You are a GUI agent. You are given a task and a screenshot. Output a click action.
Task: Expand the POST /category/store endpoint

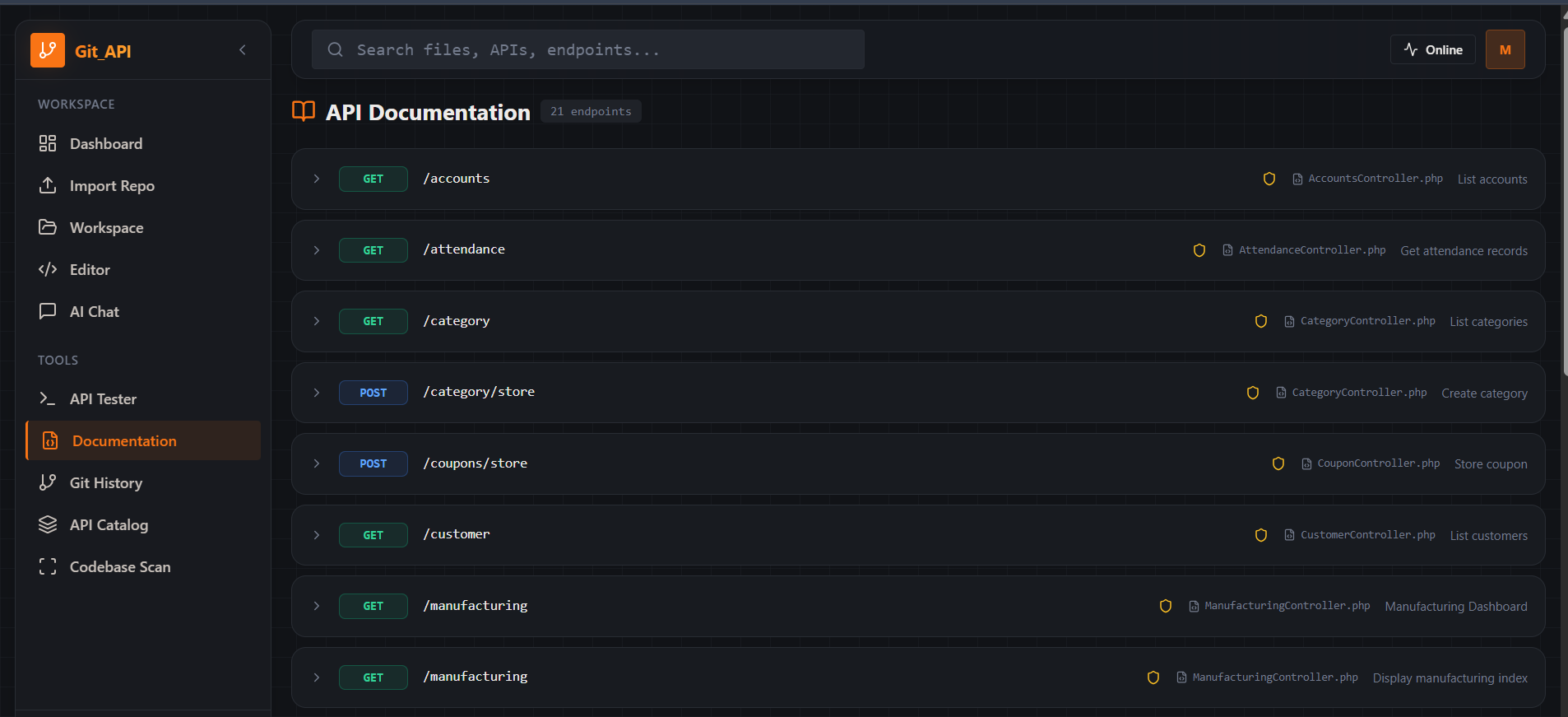(x=317, y=393)
